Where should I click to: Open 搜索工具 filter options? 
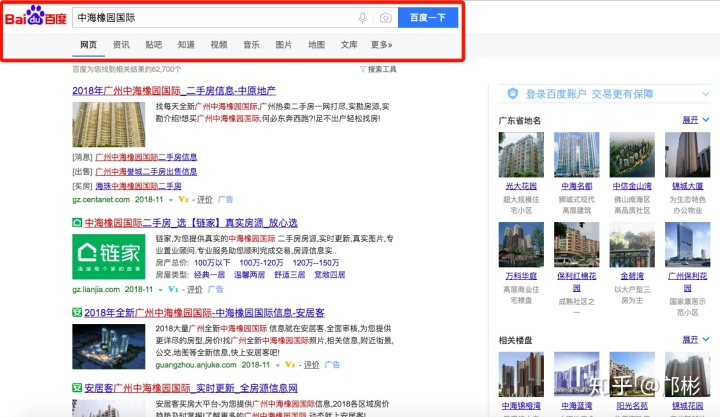(378, 69)
